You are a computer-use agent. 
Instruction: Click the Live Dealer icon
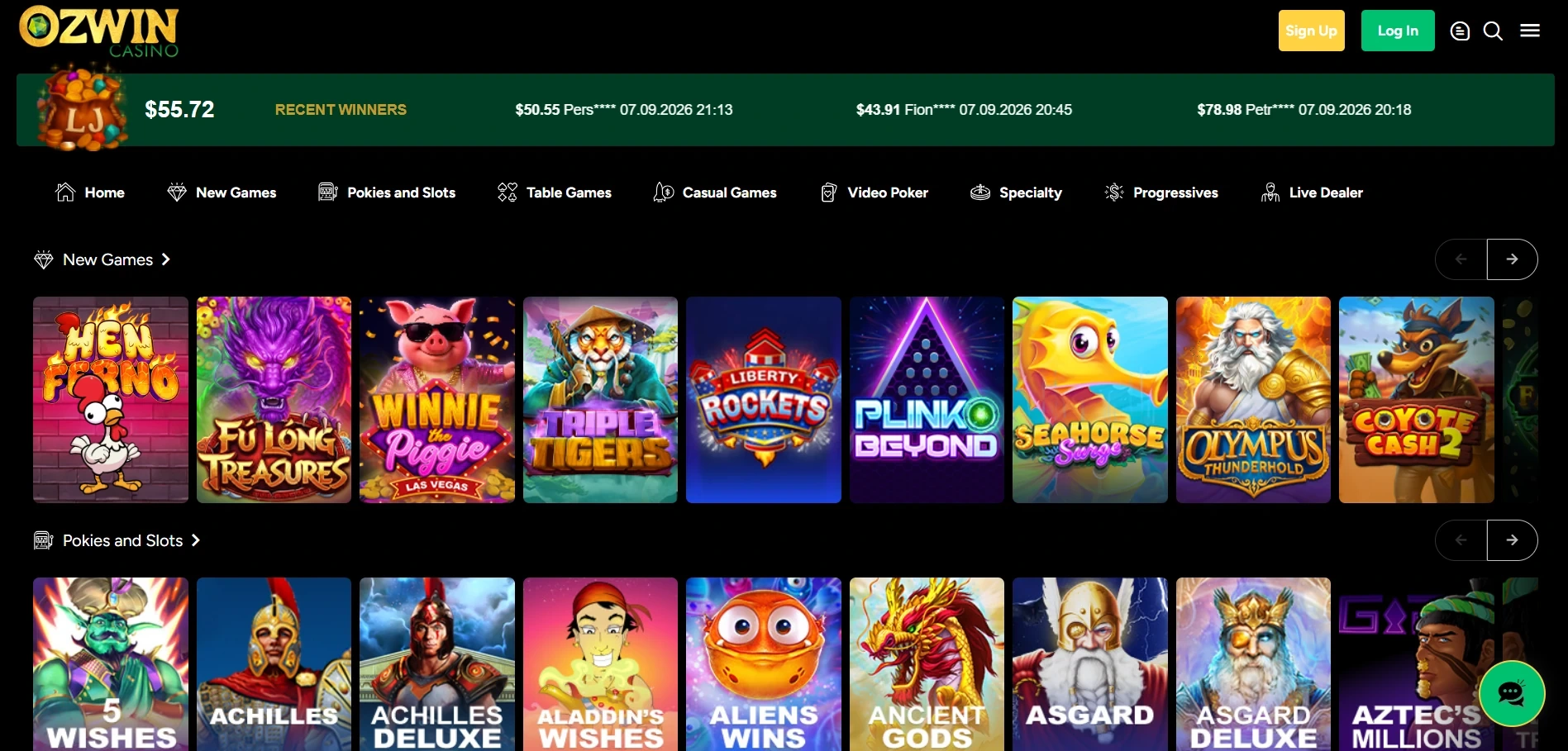point(1270,193)
